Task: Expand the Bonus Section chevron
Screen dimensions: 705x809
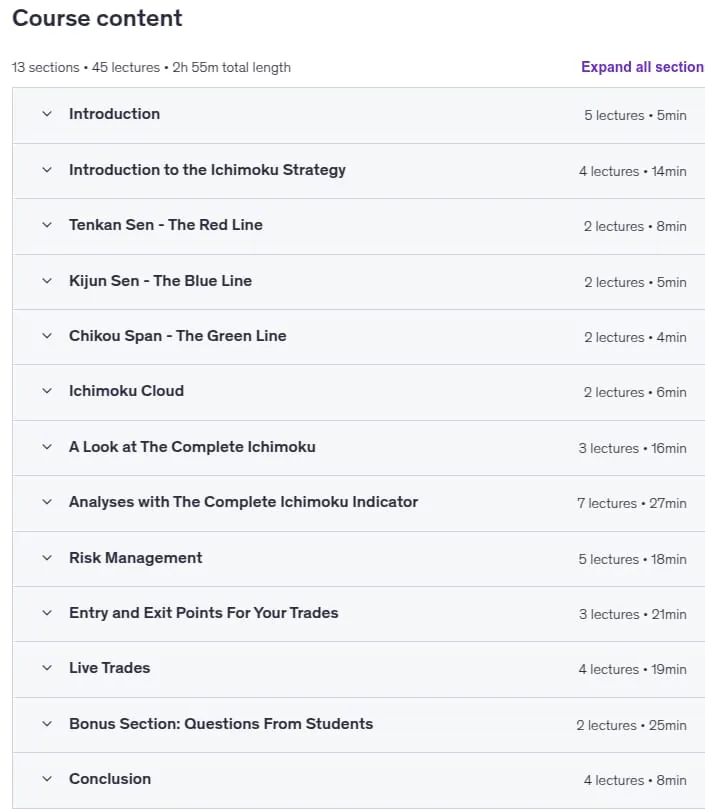Action: click(47, 724)
